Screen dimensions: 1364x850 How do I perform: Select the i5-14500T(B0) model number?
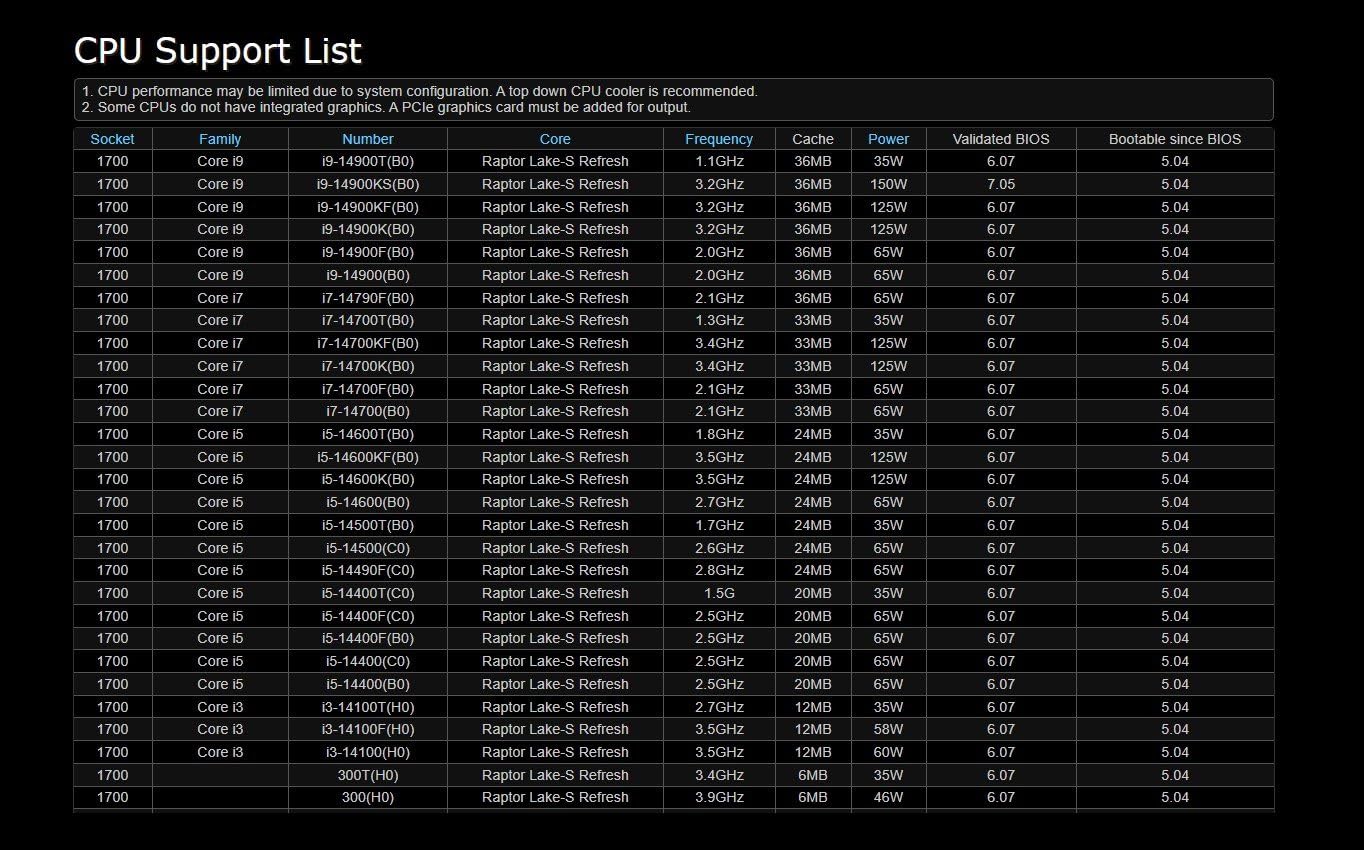[x=368, y=525]
